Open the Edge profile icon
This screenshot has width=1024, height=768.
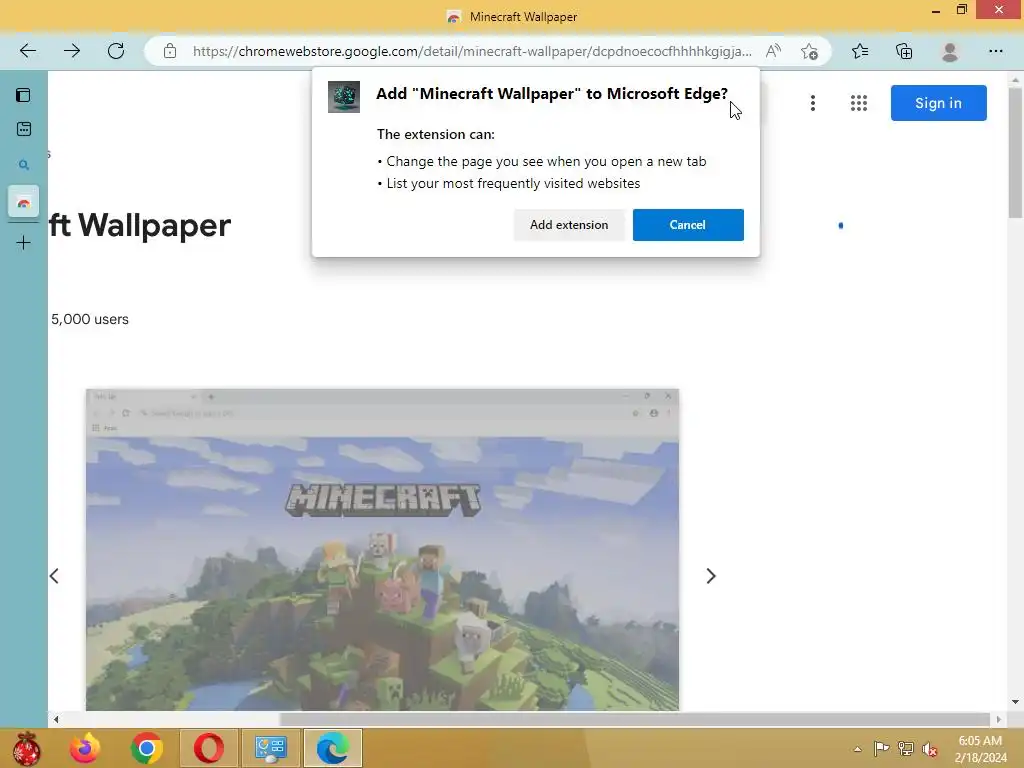950,51
